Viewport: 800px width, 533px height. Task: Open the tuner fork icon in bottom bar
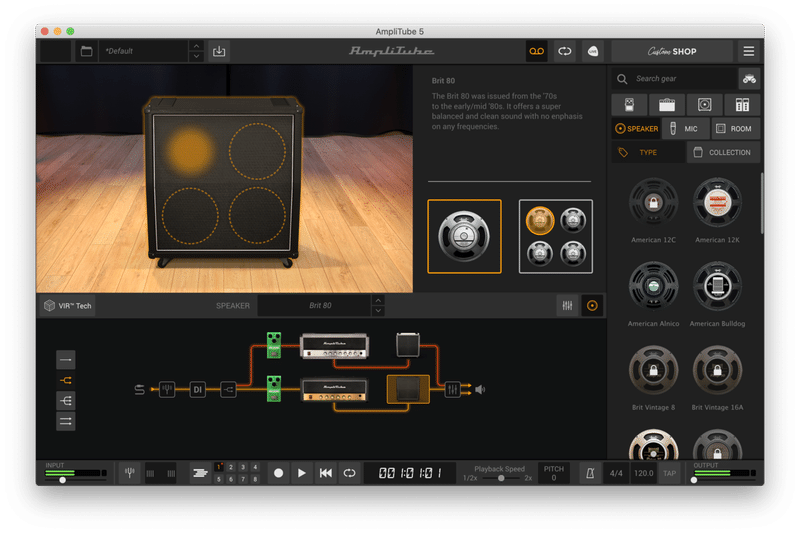pyautogui.click(x=130, y=473)
